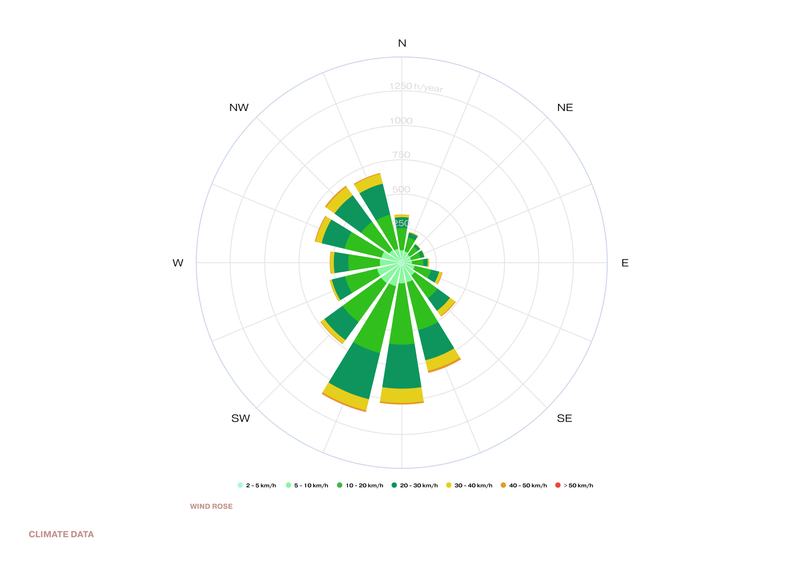Click the '1250 h/year' axis label

416,87
